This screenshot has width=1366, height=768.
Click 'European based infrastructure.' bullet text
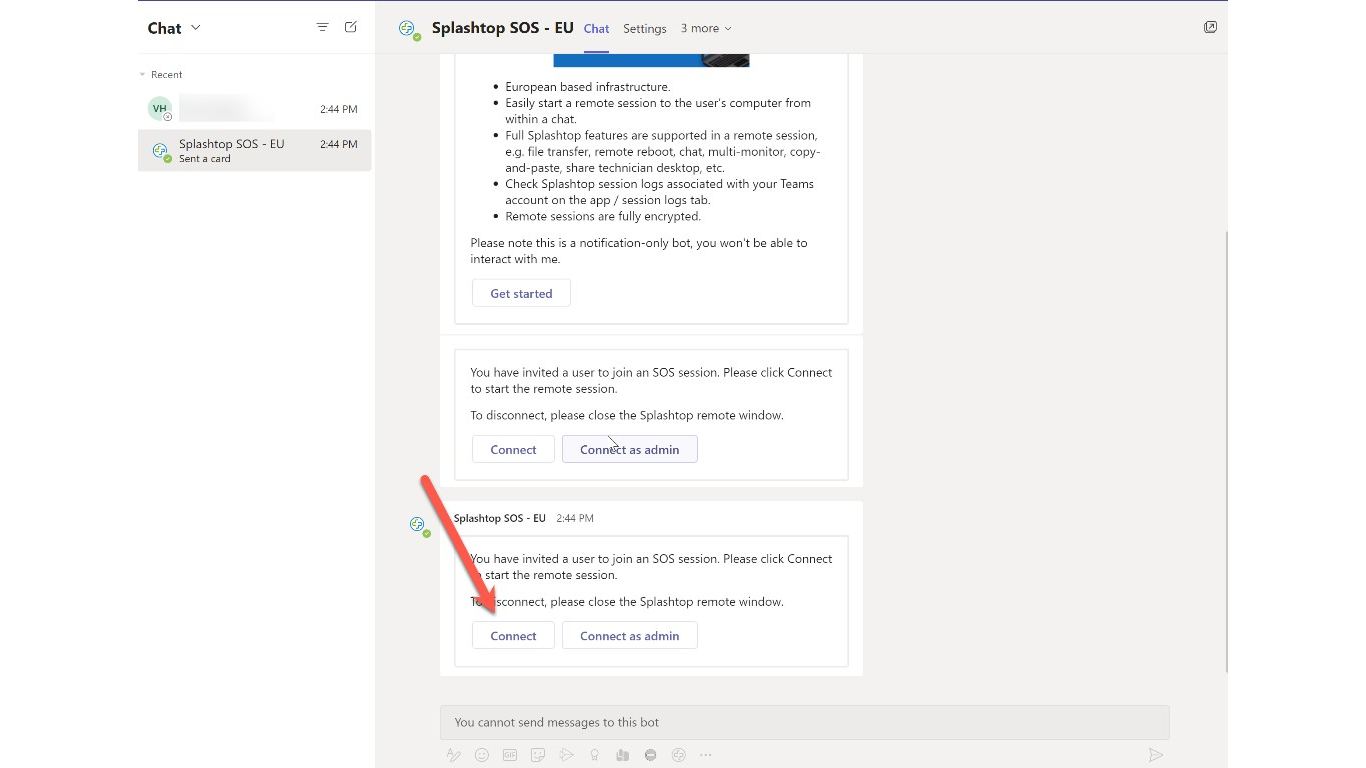(x=588, y=87)
